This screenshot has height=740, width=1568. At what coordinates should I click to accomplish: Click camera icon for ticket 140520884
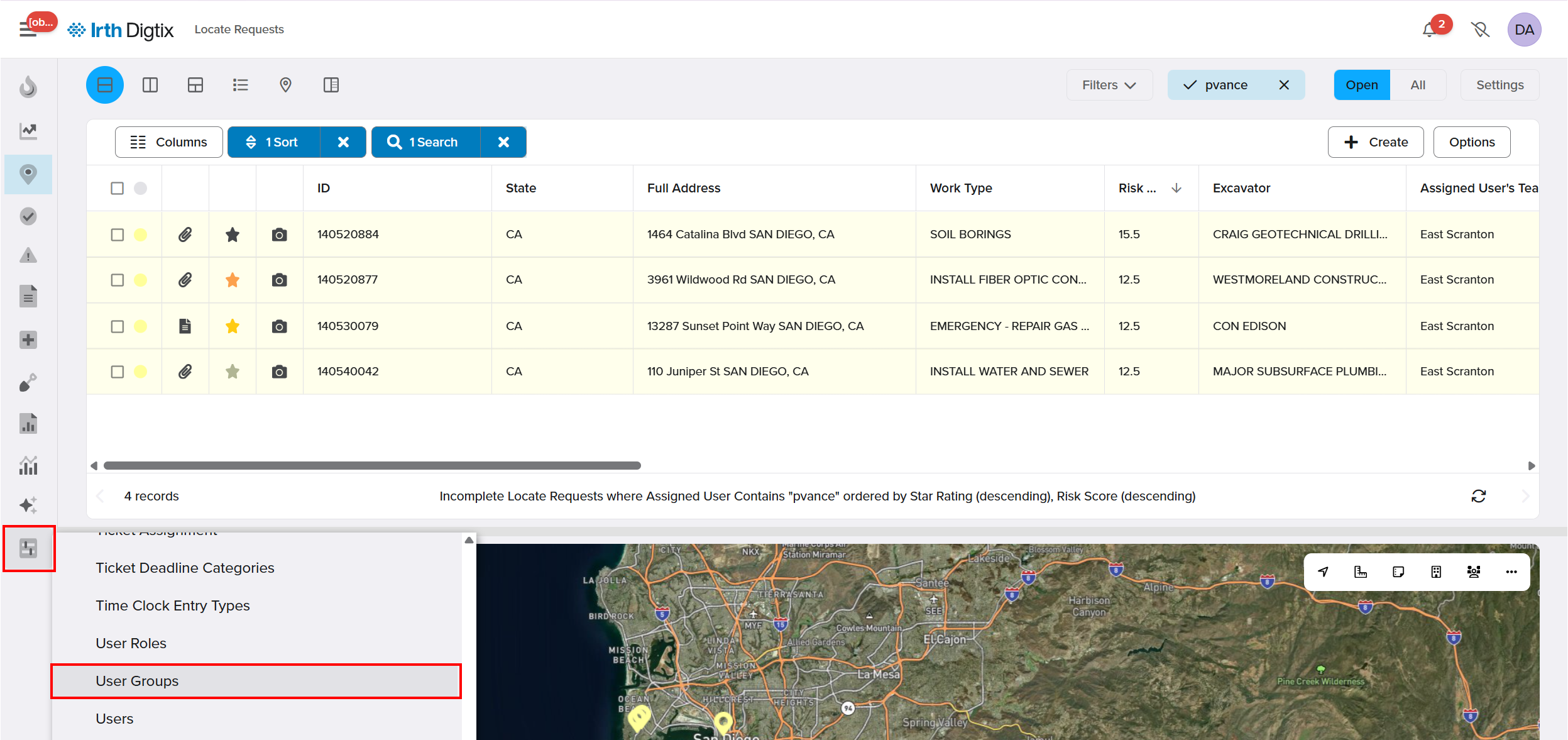pos(279,235)
